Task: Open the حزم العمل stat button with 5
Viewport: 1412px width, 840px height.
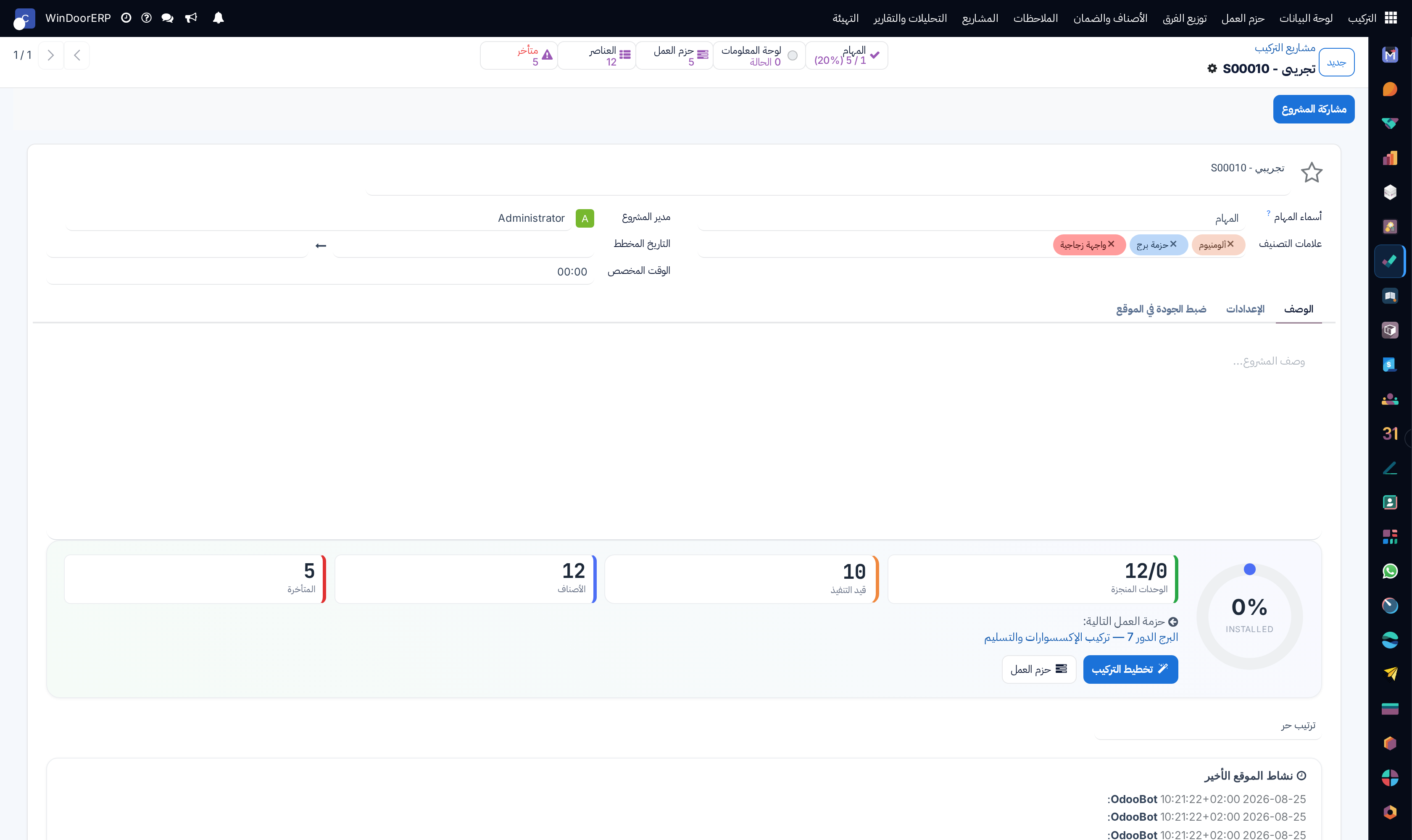Action: pos(674,55)
